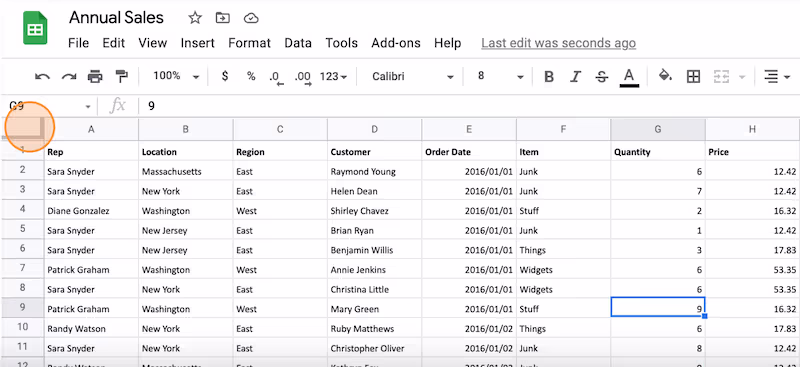
Task: Click the 'Order Date' header cell
Action: [469, 152]
